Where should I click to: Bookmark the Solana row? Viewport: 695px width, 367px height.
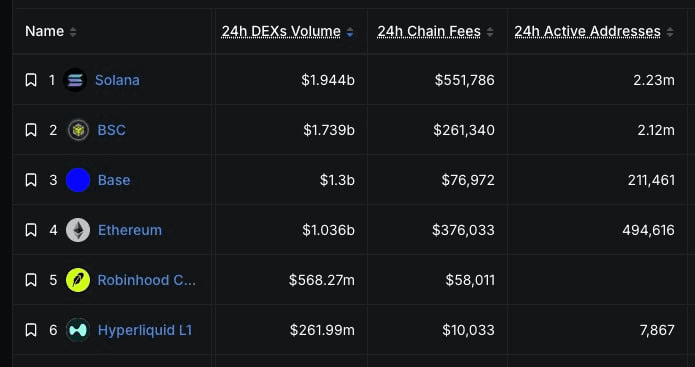(31, 80)
